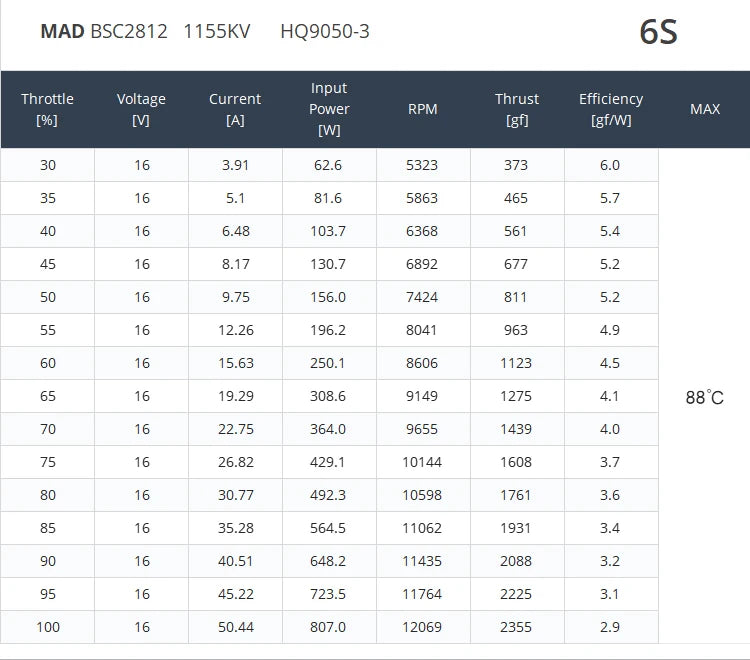Click the 88°C max temperature cell
The image size is (750, 660).
tap(705, 397)
